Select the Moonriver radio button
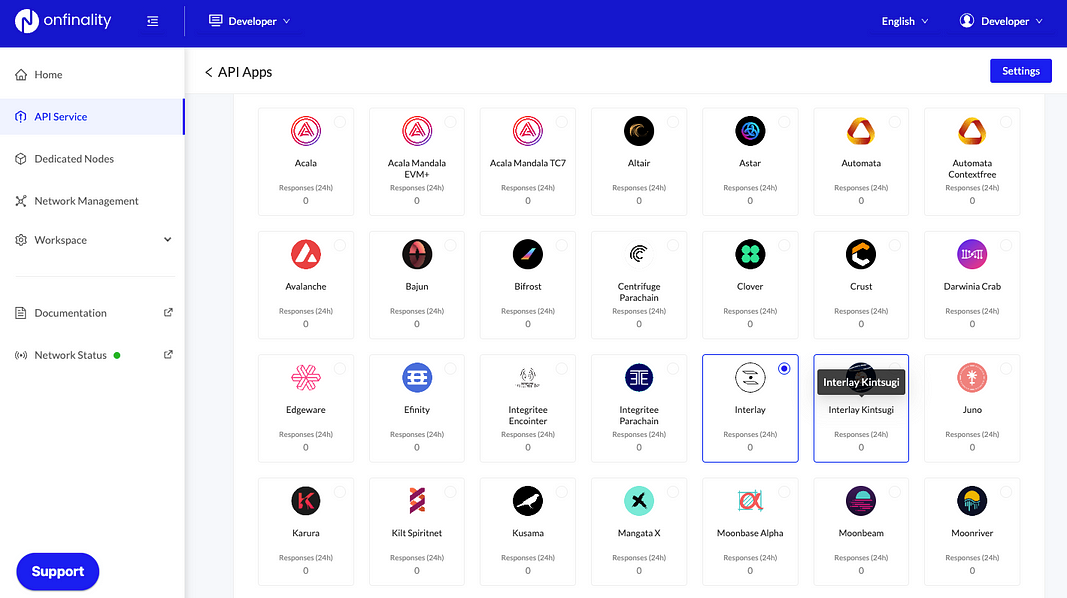The width and height of the screenshot is (1067, 598). point(1006,492)
